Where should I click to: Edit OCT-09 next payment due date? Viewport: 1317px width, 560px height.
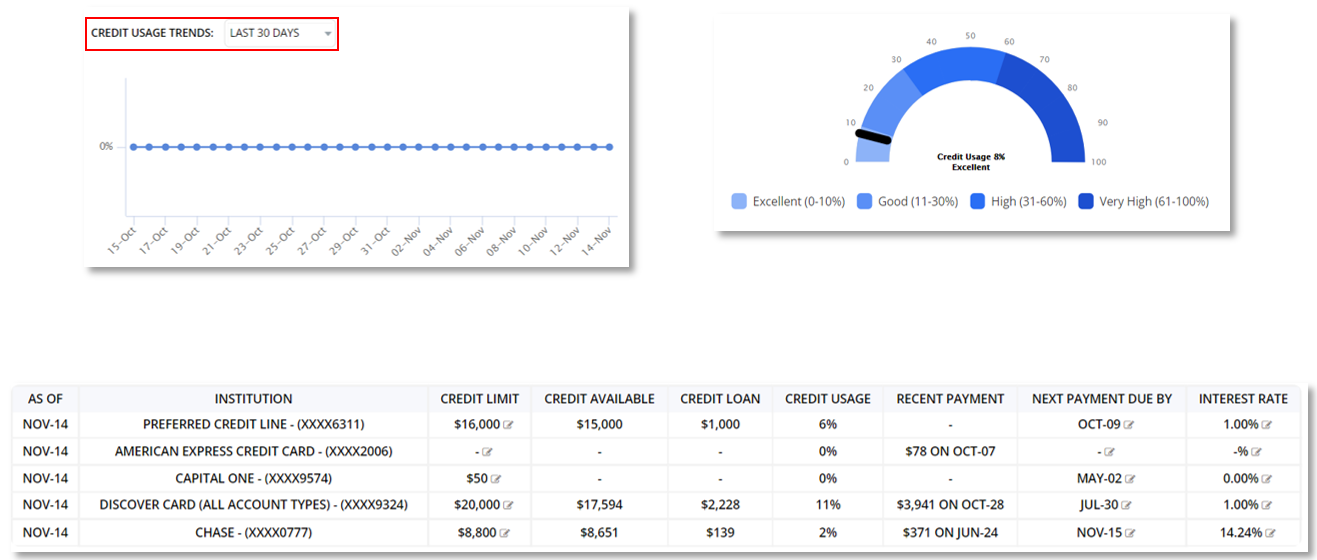pyautogui.click(x=1129, y=425)
